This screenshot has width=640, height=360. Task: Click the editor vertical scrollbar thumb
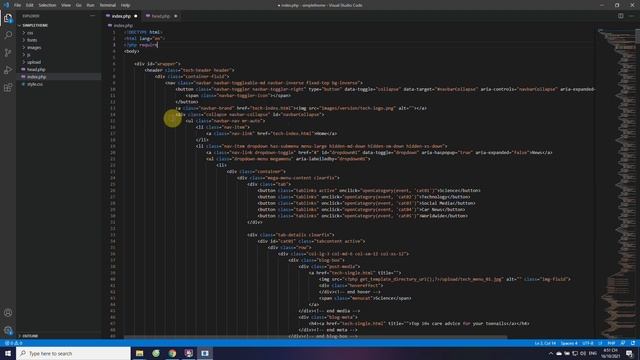point(637,35)
